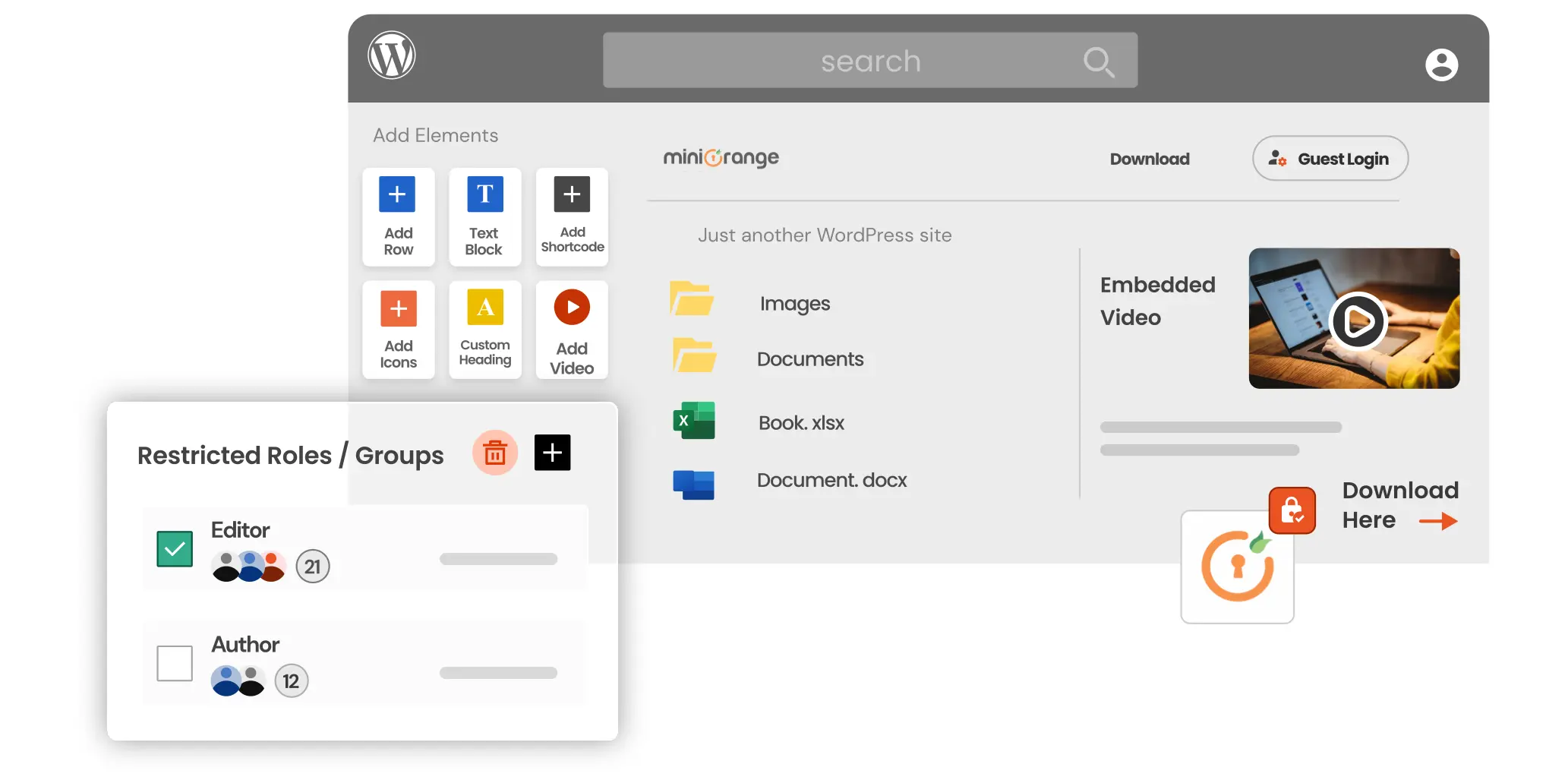1568x783 pixels.
Task: Click the Guest Login button
Action: pyautogui.click(x=1329, y=158)
